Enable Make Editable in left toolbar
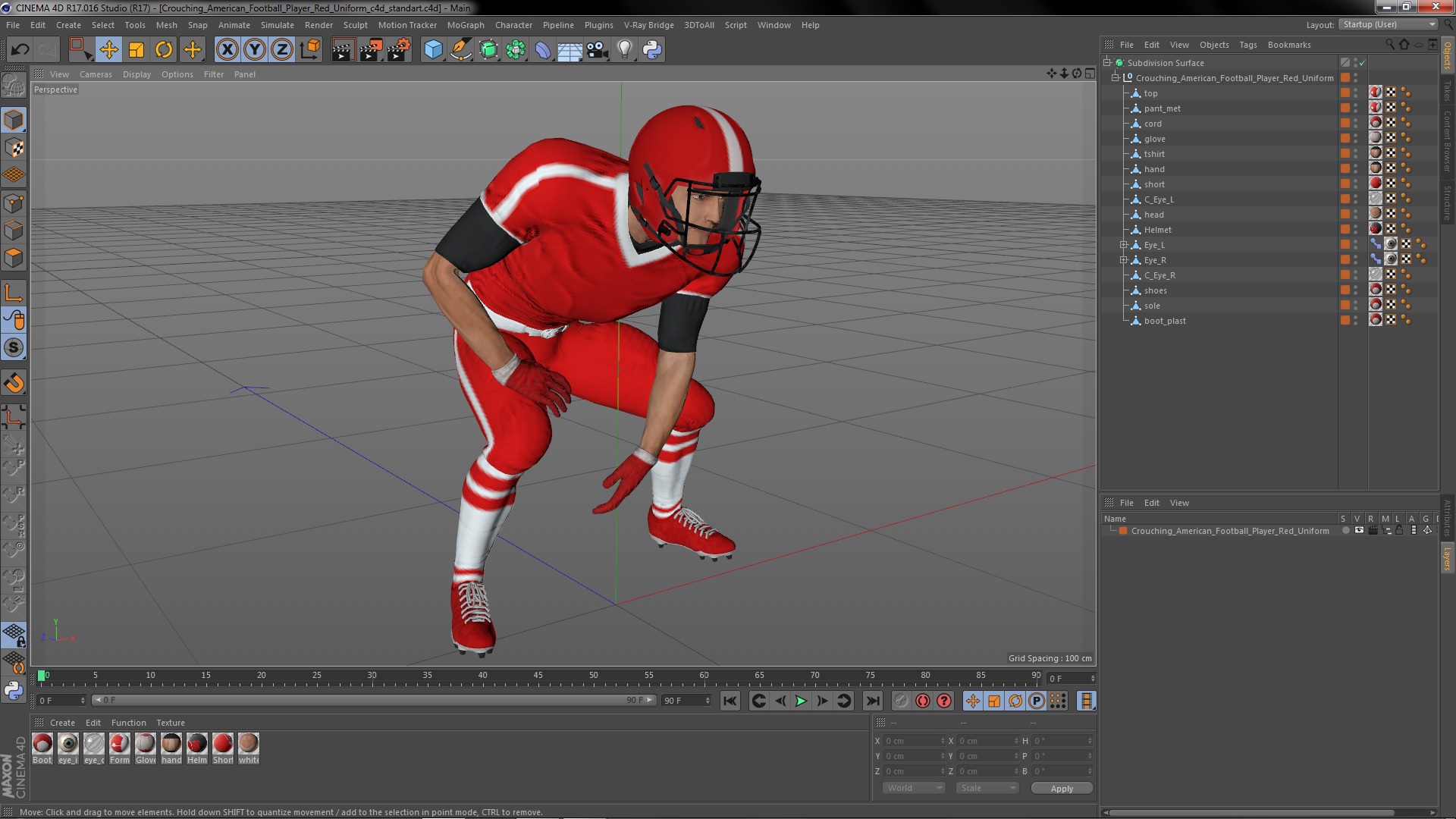 tap(14, 85)
